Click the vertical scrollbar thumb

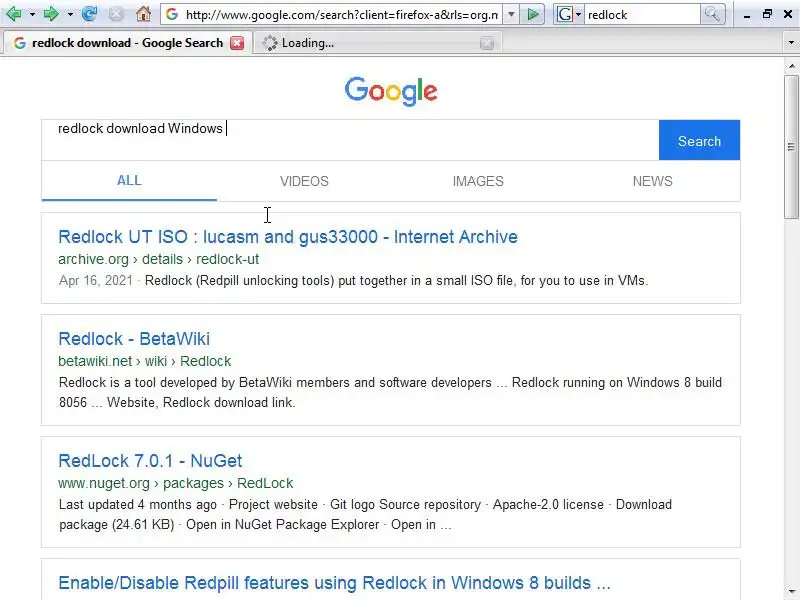point(791,147)
